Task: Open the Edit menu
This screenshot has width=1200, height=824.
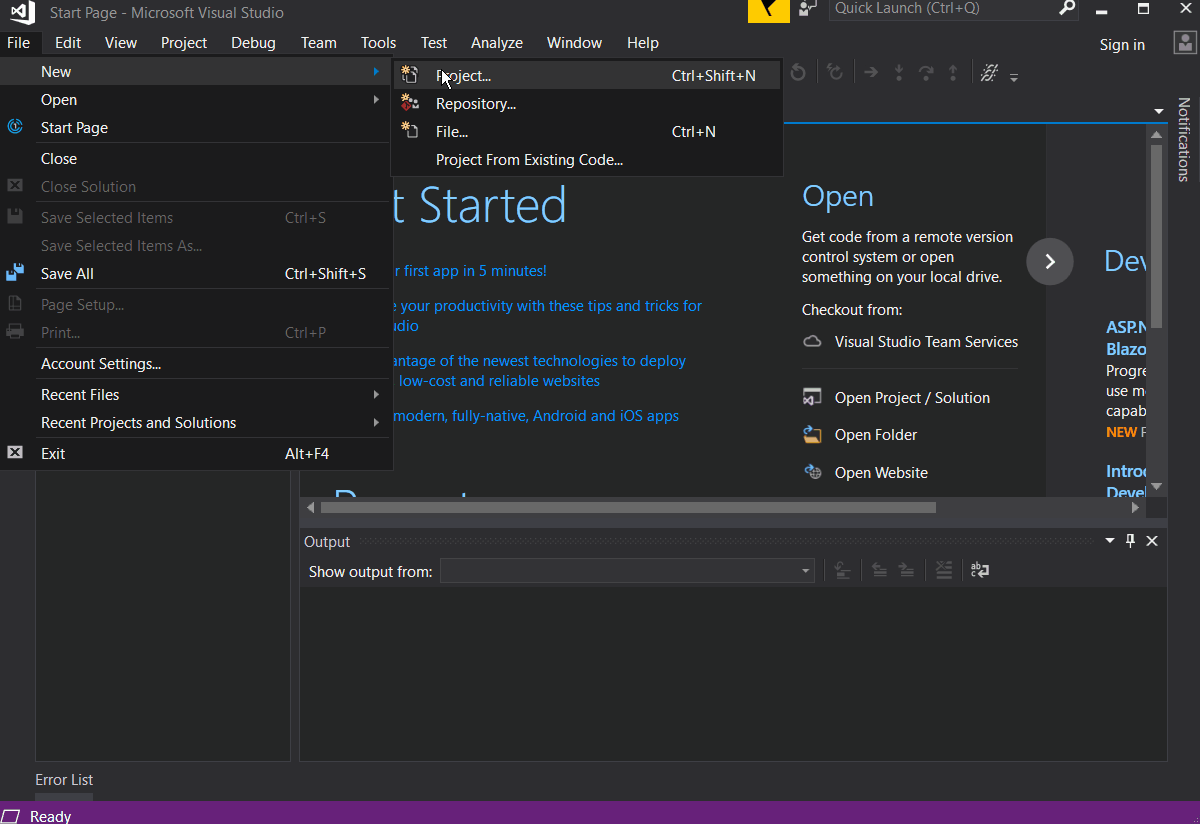Action: pos(68,43)
